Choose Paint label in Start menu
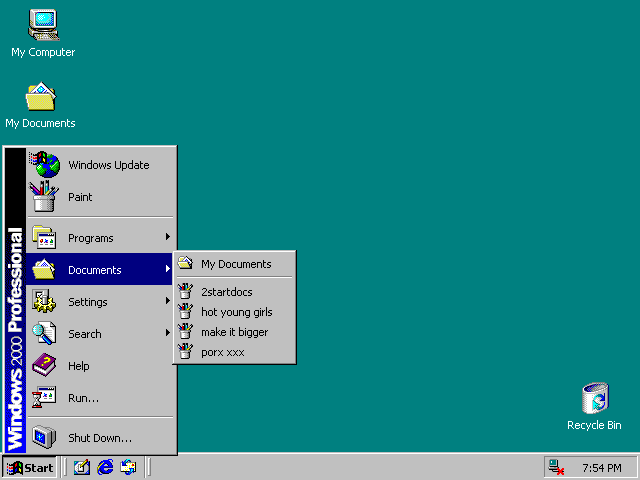The height and width of the screenshot is (480, 640). click(x=80, y=197)
